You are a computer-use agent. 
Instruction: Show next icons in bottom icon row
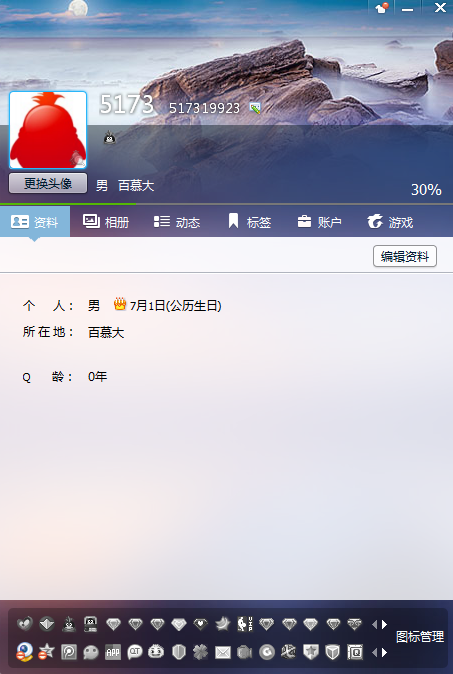tap(385, 653)
